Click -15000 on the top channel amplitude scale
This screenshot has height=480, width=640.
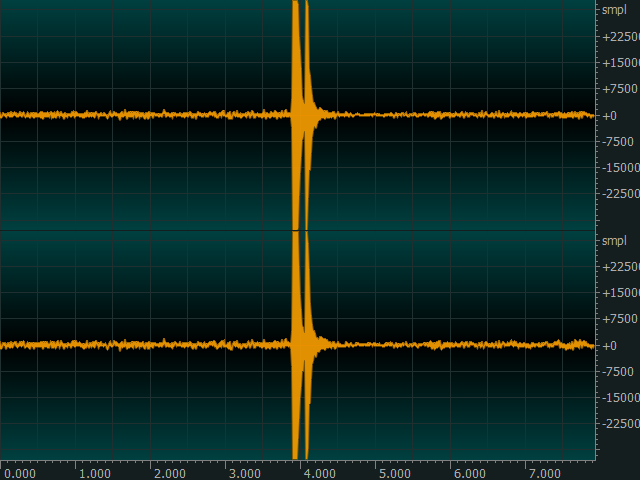pyautogui.click(x=619, y=168)
